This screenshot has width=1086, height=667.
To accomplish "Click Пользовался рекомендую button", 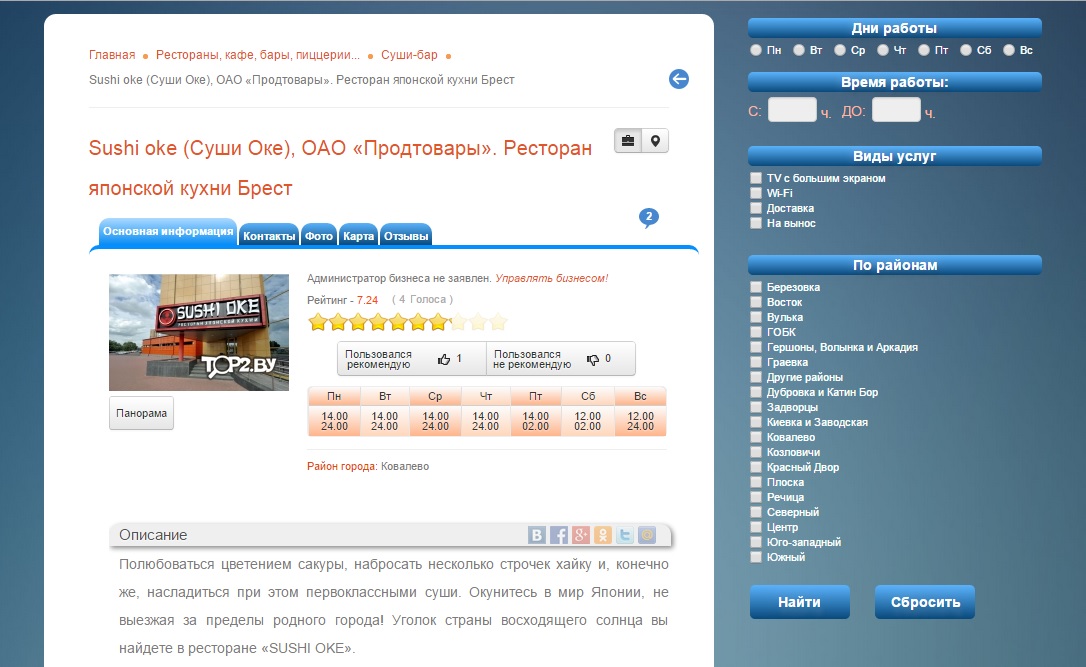I will click(x=412, y=359).
